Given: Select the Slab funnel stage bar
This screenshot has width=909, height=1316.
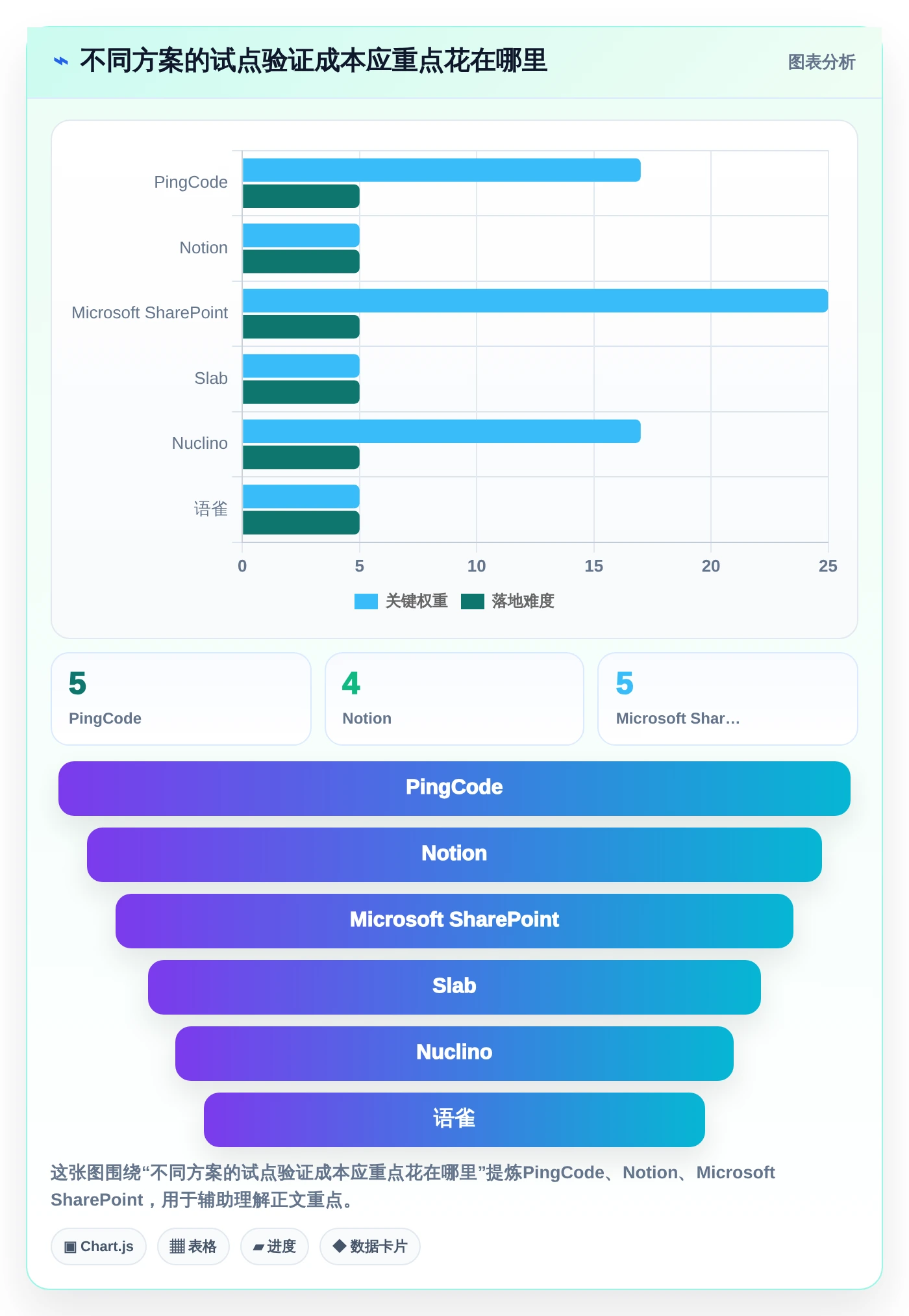Looking at the screenshot, I should coord(454,987).
